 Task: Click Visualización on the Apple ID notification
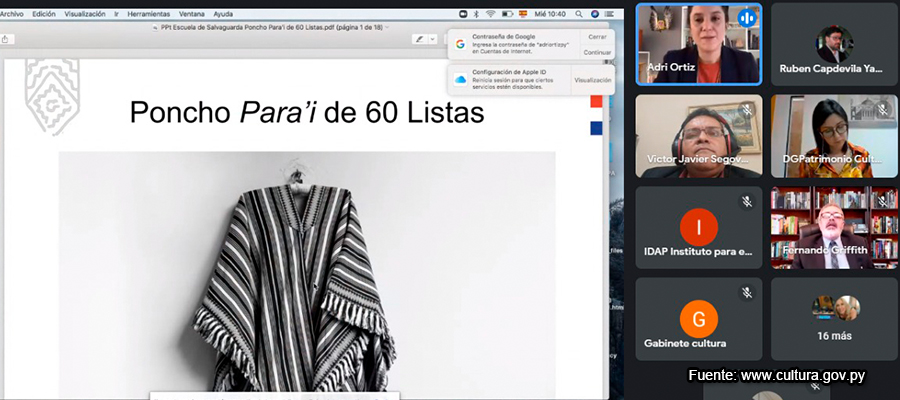coord(593,80)
